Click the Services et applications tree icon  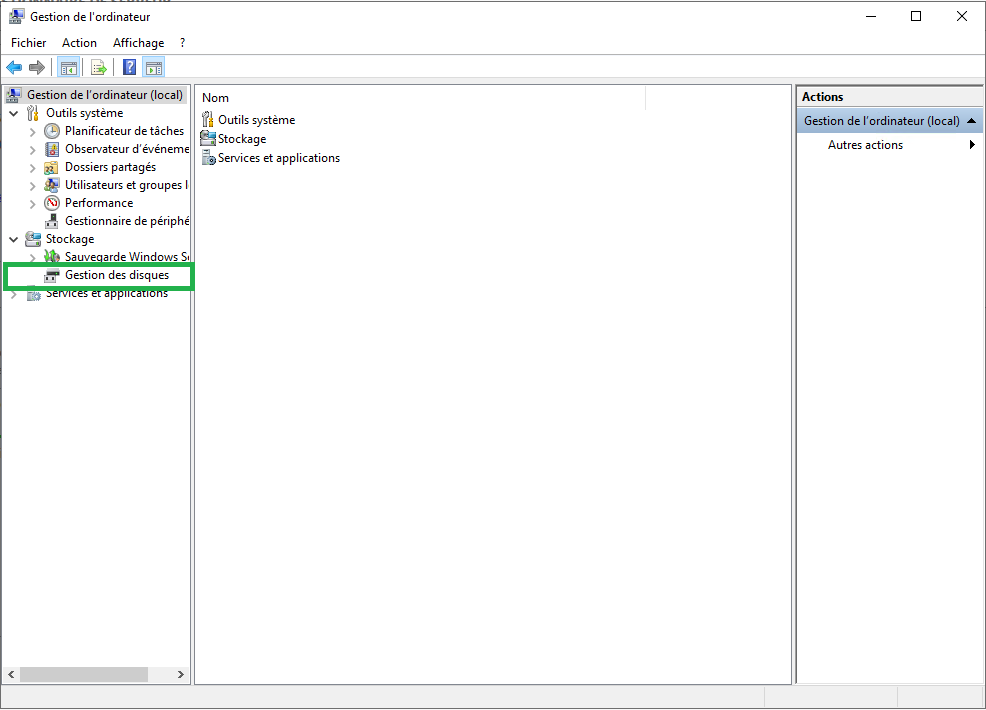[33, 294]
